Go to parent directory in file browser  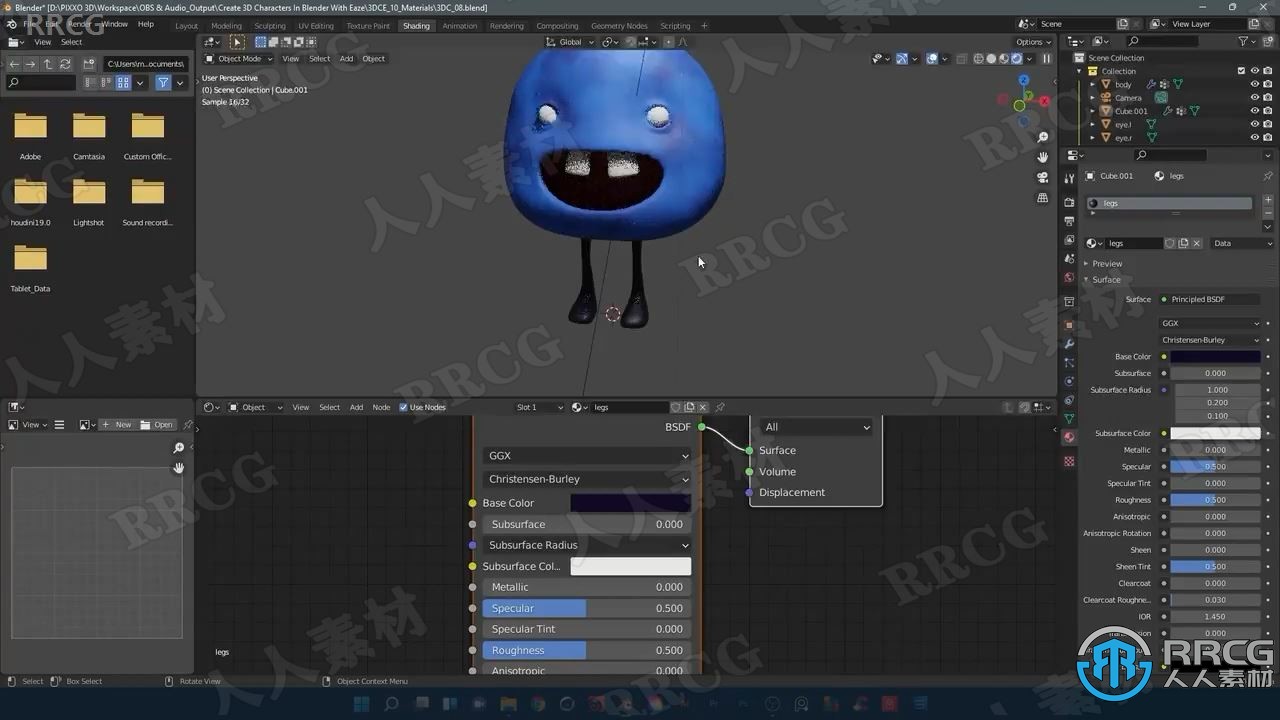pyautogui.click(x=48, y=64)
